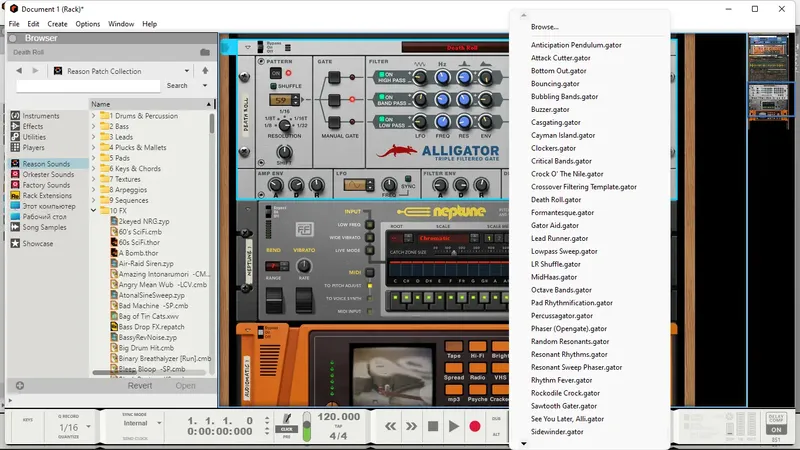This screenshot has height=450, width=800.
Task: Open the Create menu
Action: tap(57, 24)
